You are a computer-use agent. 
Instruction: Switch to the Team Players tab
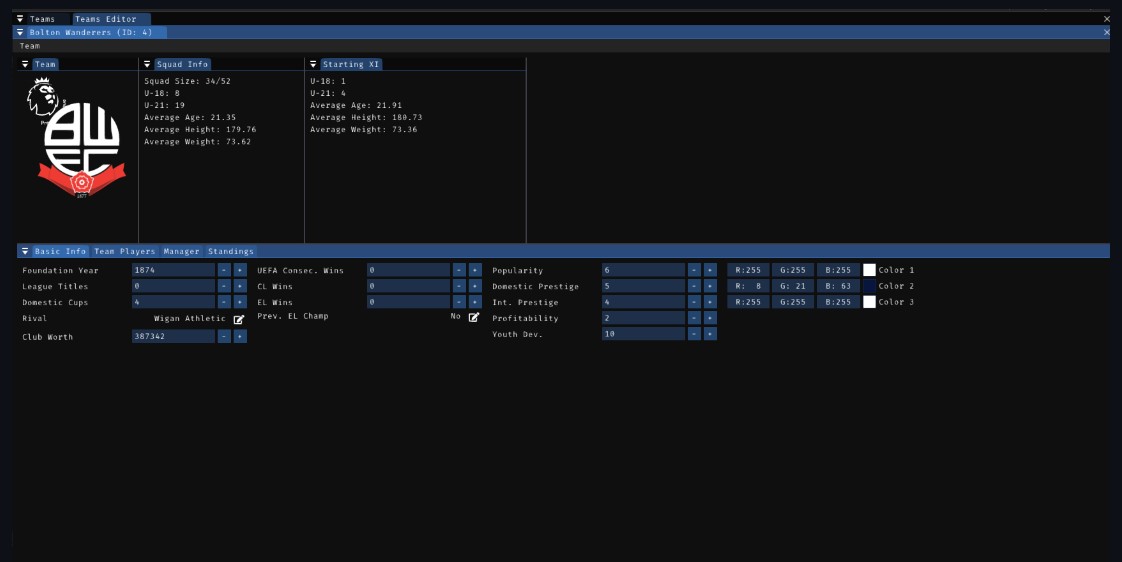click(x=125, y=251)
